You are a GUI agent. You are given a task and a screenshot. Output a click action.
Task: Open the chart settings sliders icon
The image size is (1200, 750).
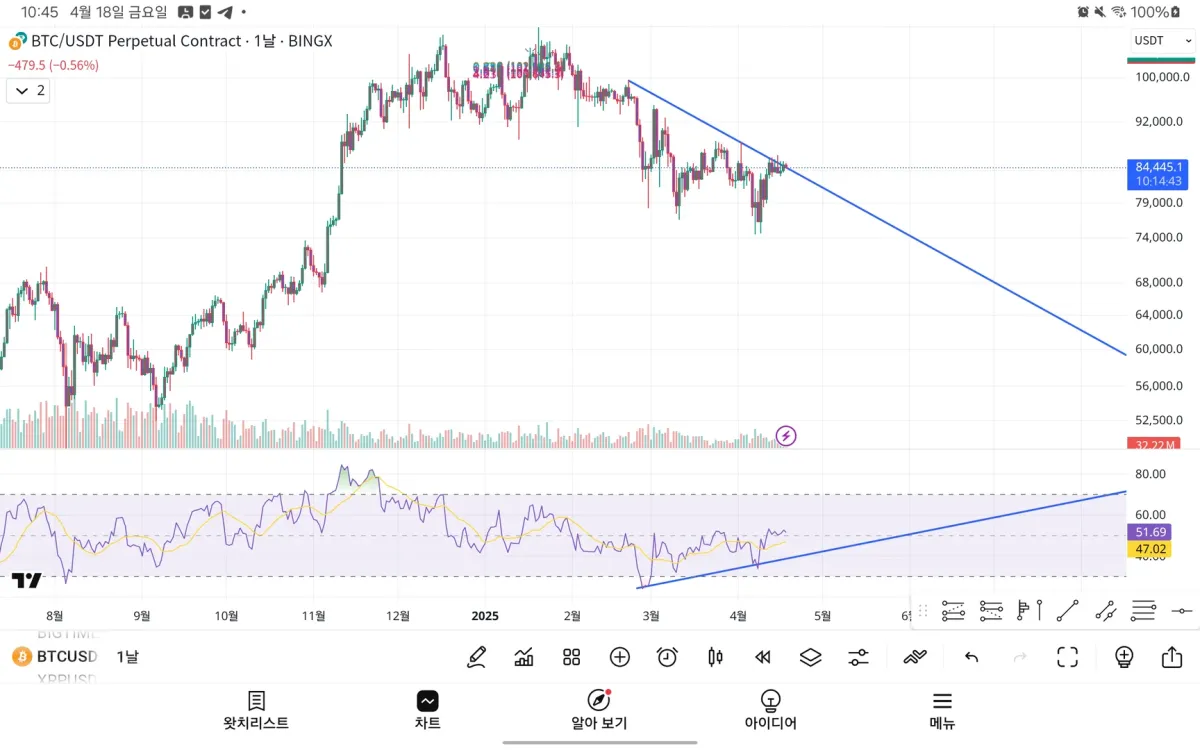click(858, 657)
